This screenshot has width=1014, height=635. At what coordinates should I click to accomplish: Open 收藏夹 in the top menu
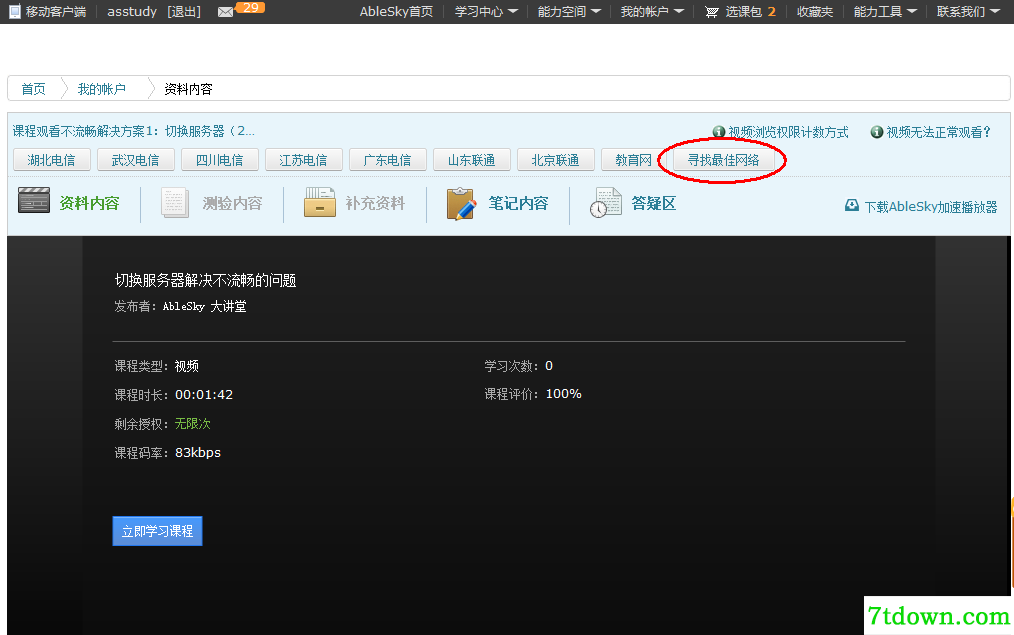click(815, 12)
